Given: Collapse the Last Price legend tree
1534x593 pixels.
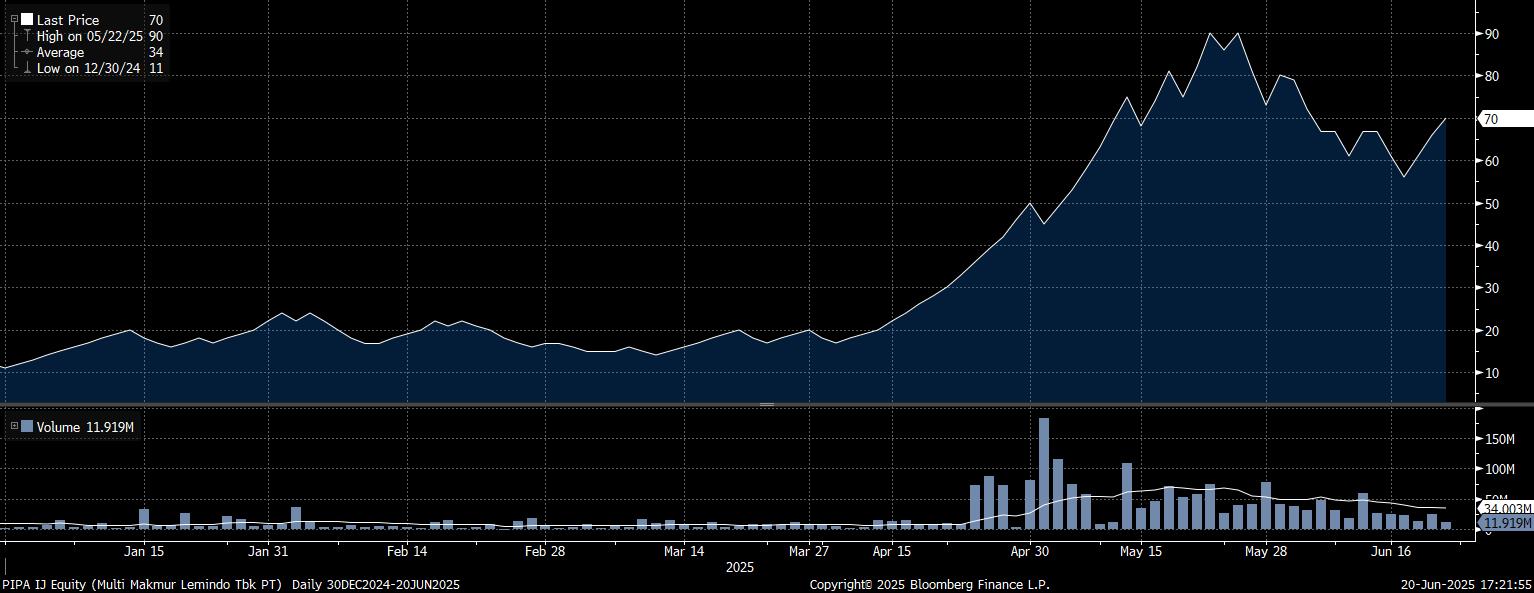Looking at the screenshot, I should point(14,20).
